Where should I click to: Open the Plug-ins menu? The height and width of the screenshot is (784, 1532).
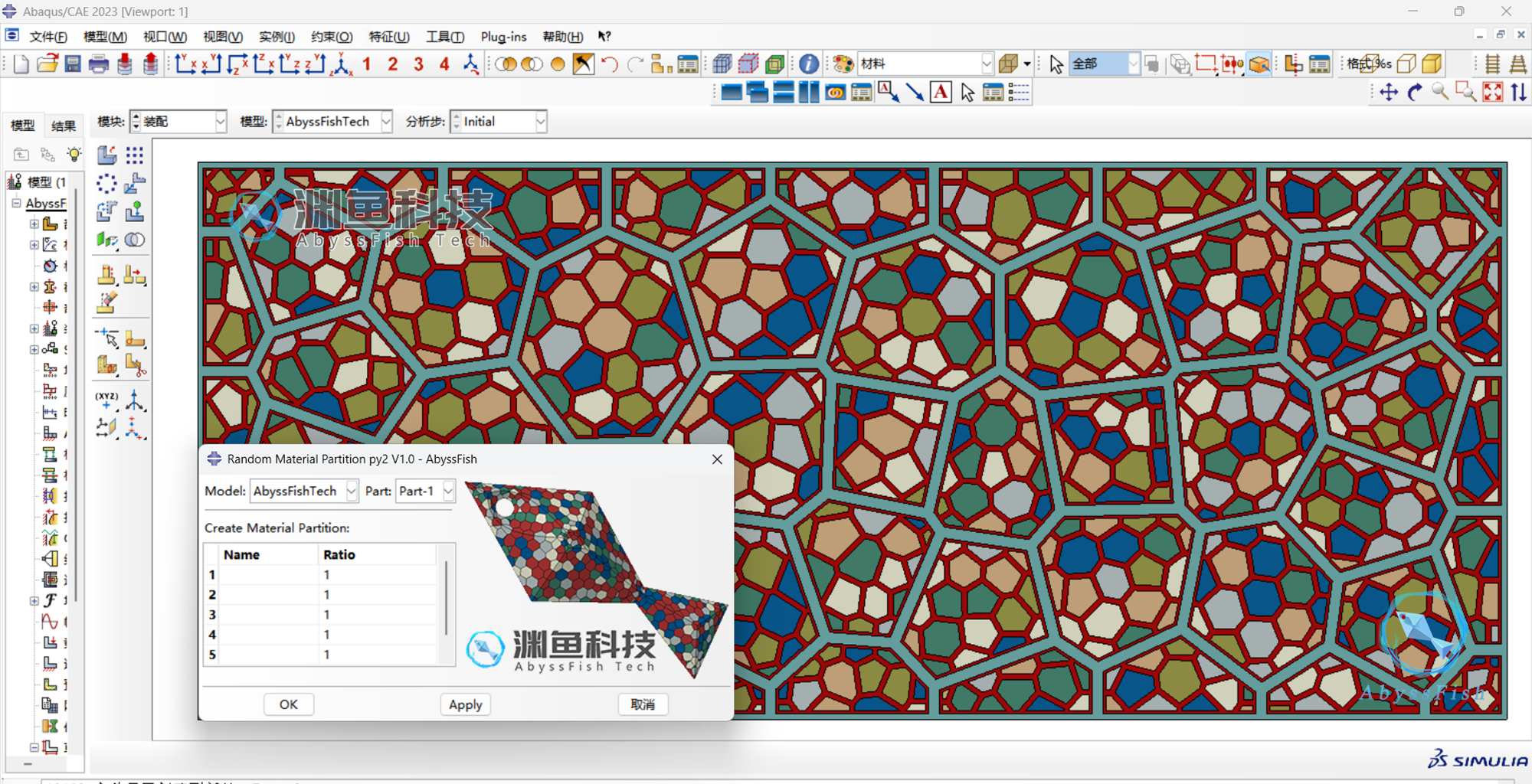click(x=503, y=37)
